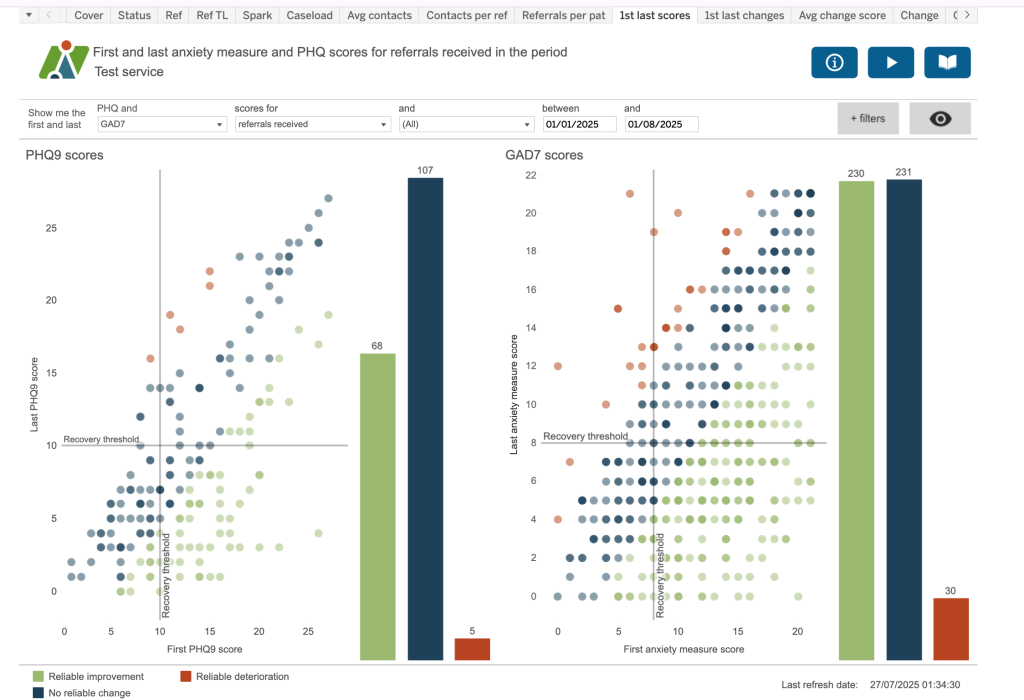Open the Avg change score tab
Viewport: 1024px width, 700px height.
842,15
